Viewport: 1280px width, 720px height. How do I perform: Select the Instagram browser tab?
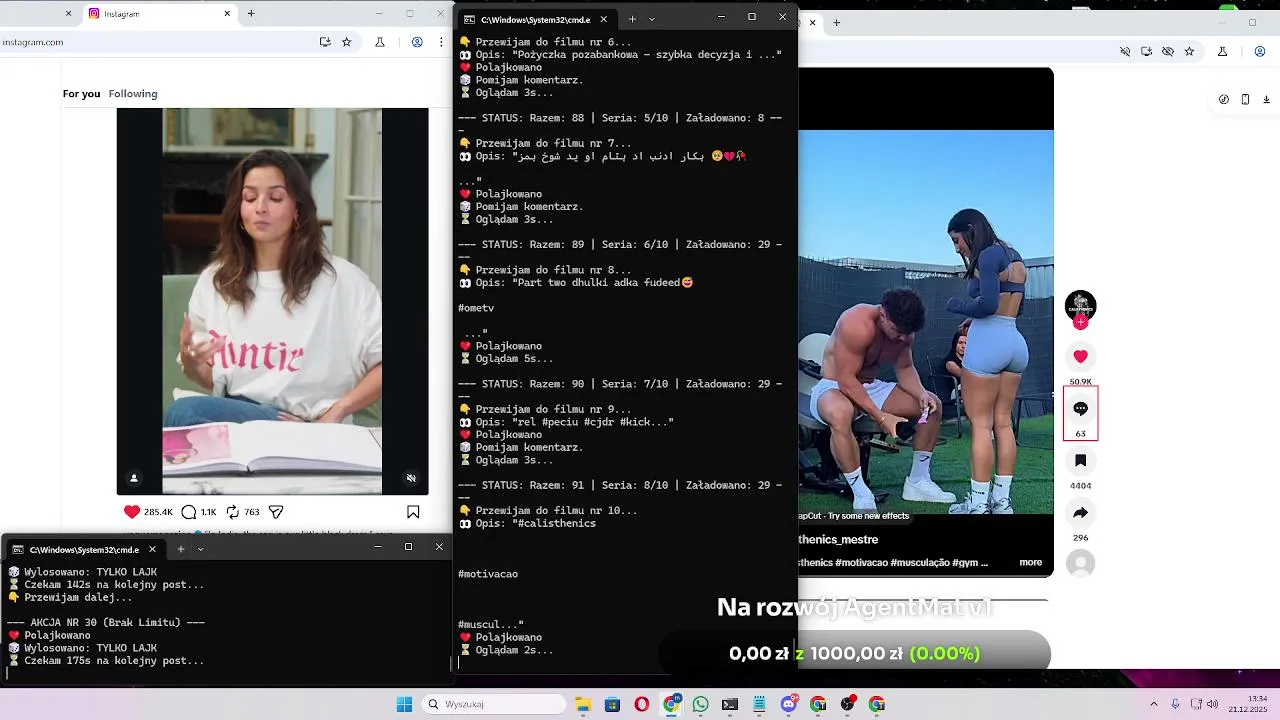pyautogui.click(x=160, y=14)
